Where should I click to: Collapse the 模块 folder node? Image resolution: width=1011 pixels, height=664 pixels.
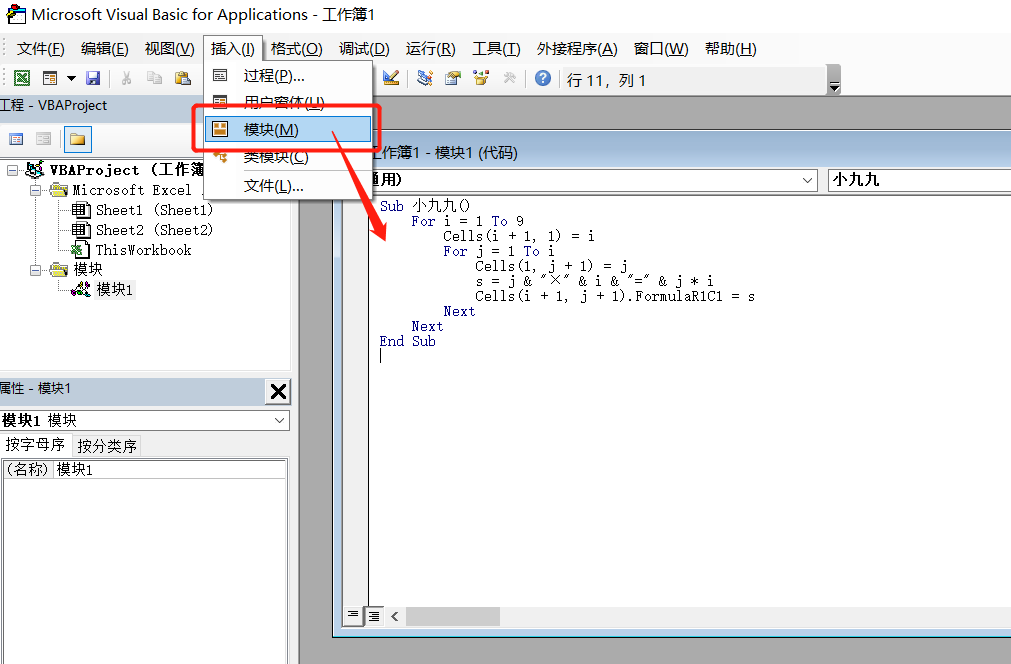[35, 269]
